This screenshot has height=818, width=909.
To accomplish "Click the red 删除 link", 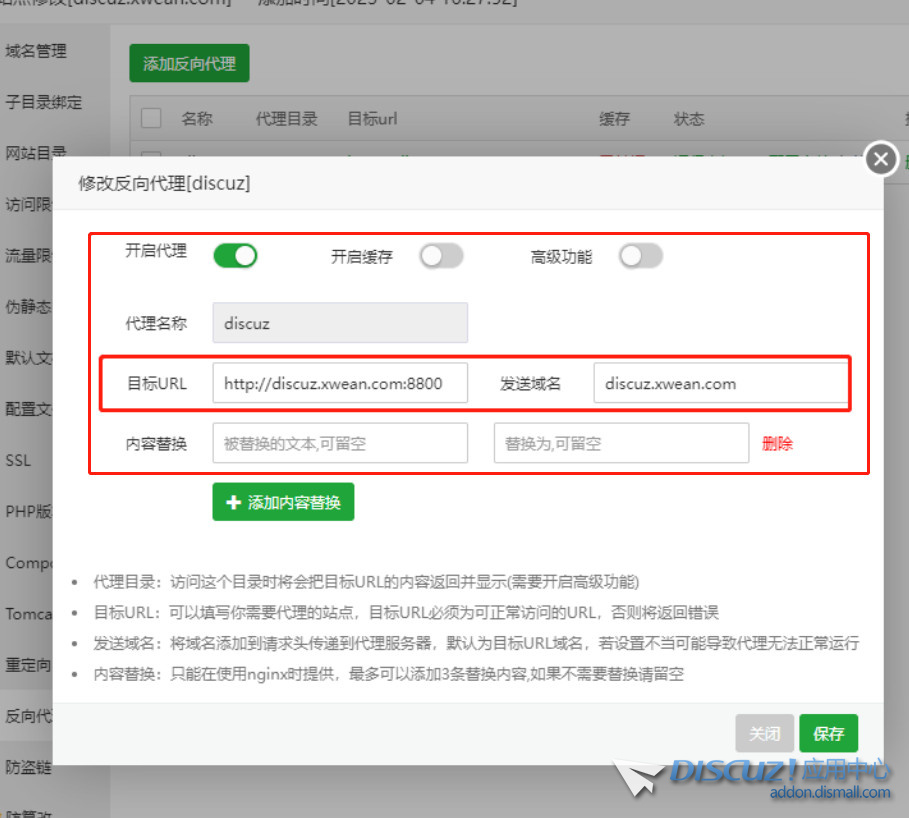I will click(x=777, y=444).
